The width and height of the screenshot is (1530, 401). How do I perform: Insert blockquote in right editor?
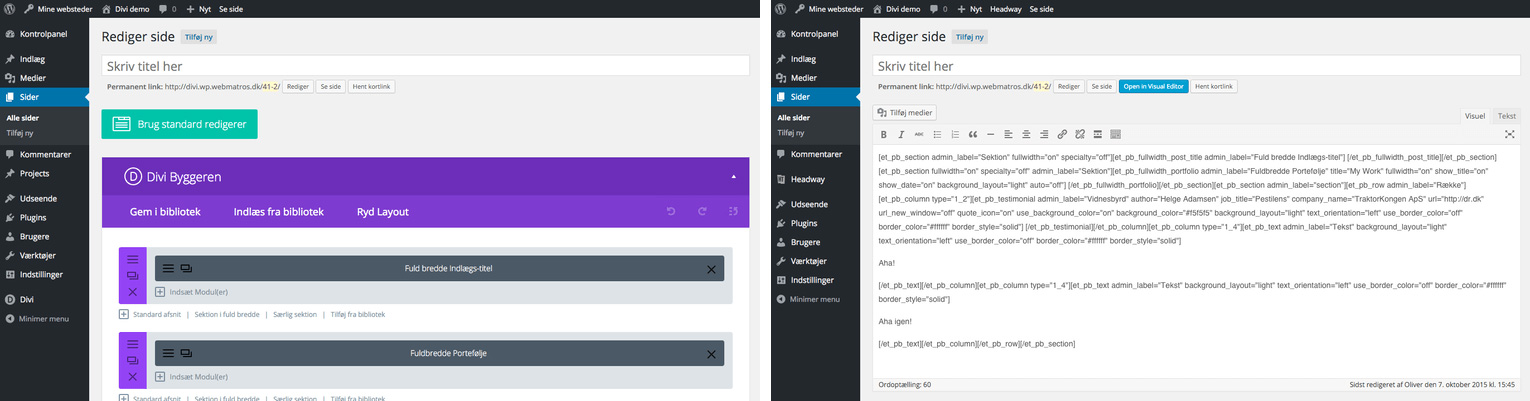[973, 134]
